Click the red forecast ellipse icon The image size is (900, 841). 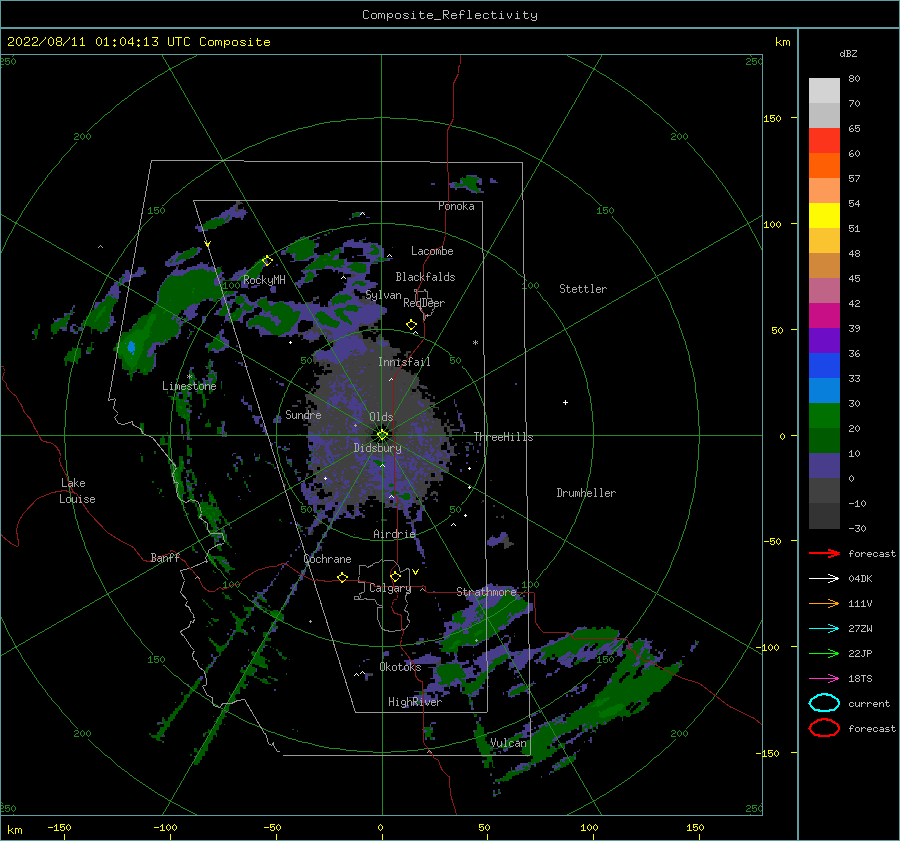(824, 728)
